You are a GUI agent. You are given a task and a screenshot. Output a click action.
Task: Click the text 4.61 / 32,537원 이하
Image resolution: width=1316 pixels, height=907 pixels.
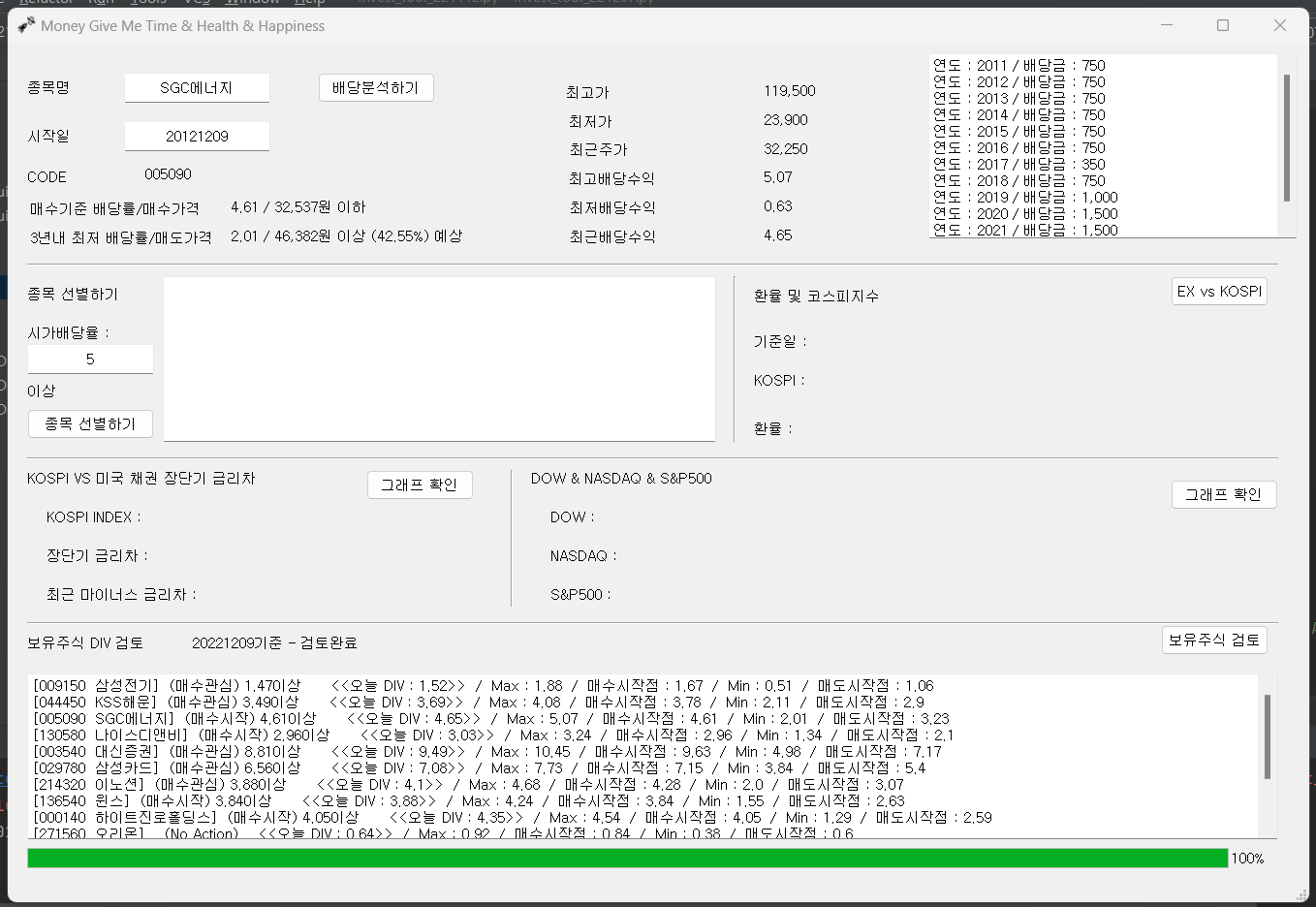coord(298,206)
